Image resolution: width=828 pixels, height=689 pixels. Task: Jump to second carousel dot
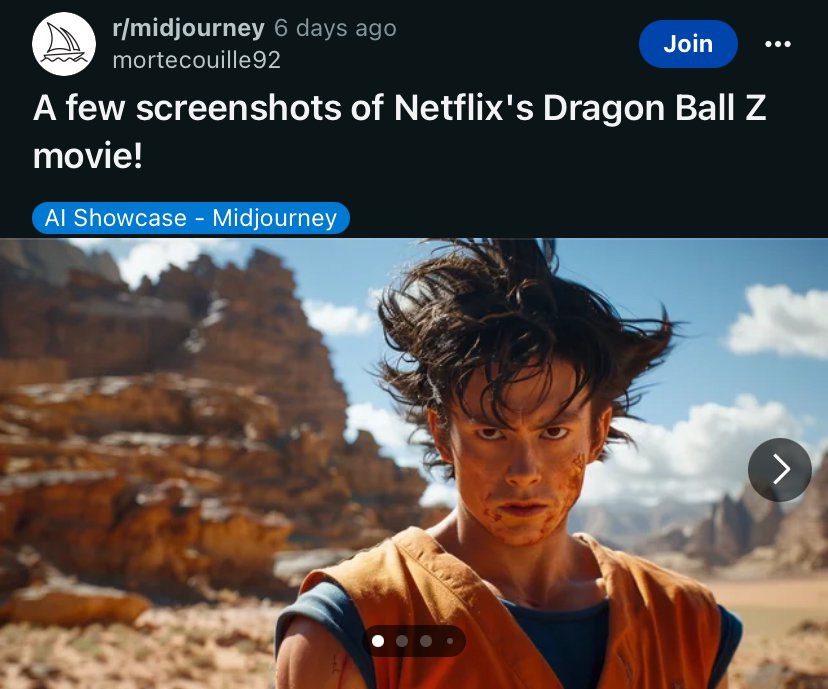[402, 641]
